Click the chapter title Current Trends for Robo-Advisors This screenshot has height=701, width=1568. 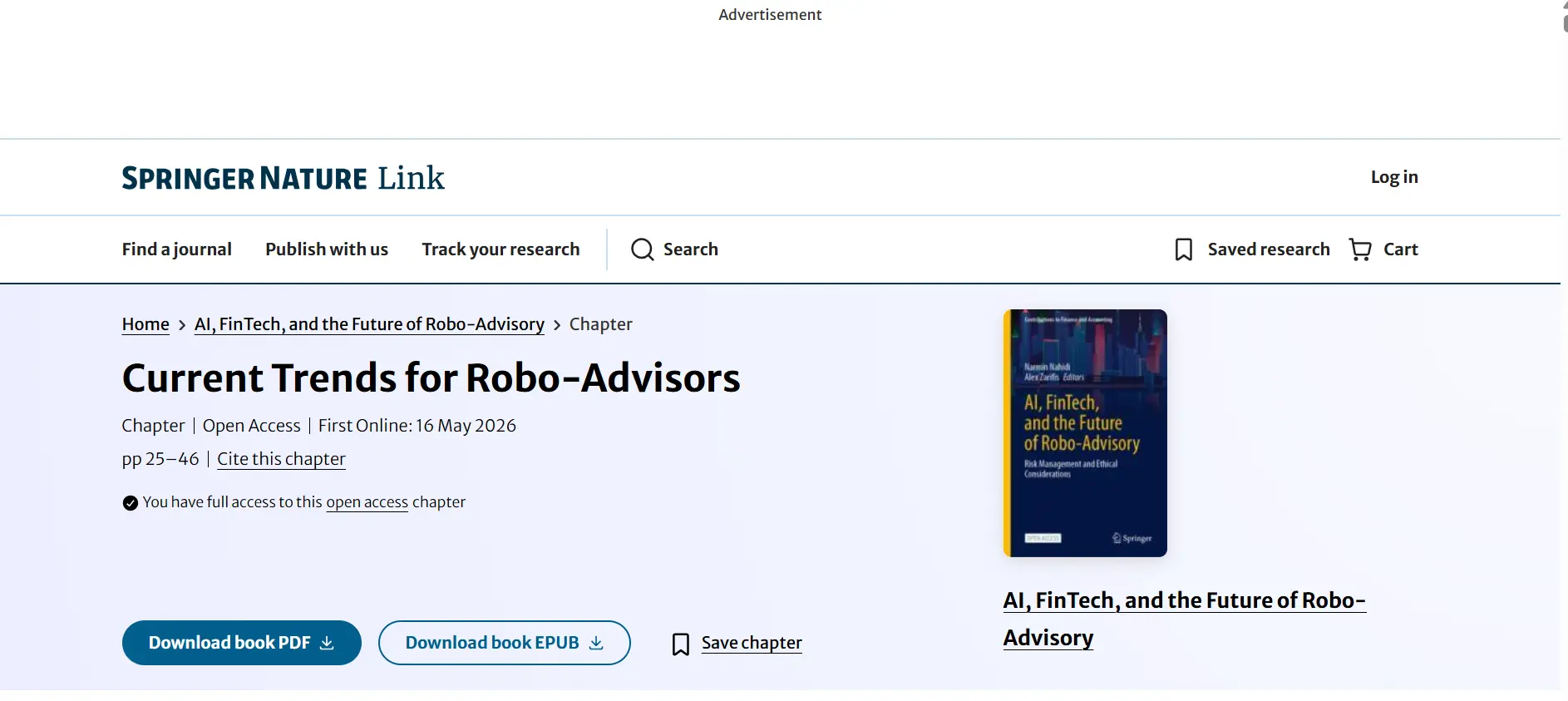(431, 378)
